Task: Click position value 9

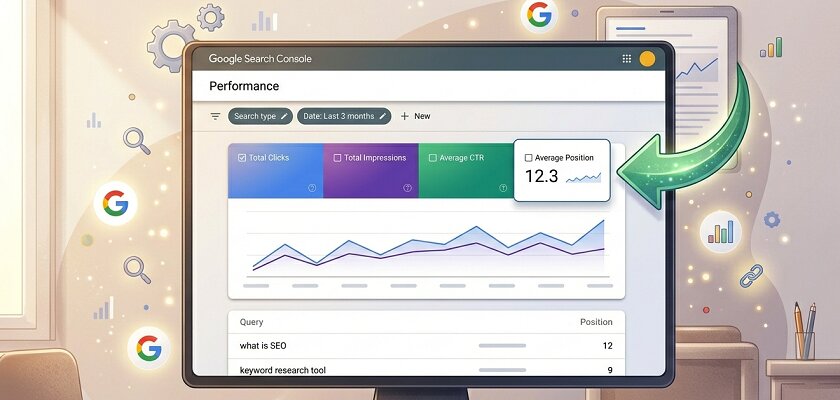Action: pos(610,370)
